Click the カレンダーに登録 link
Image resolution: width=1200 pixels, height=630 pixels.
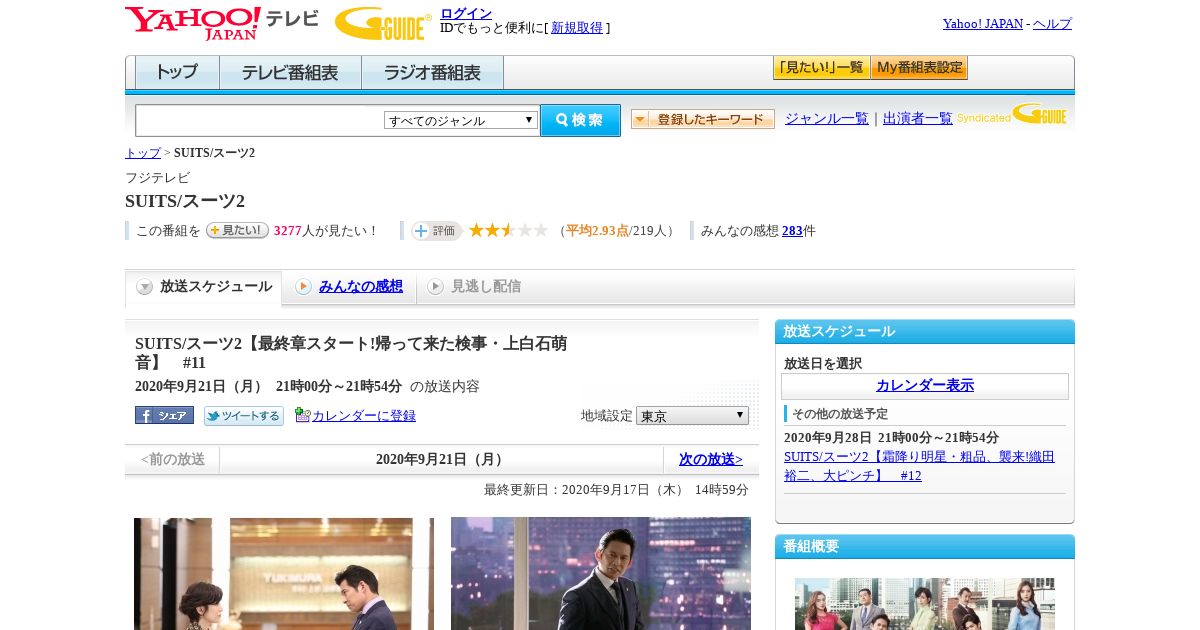point(364,415)
